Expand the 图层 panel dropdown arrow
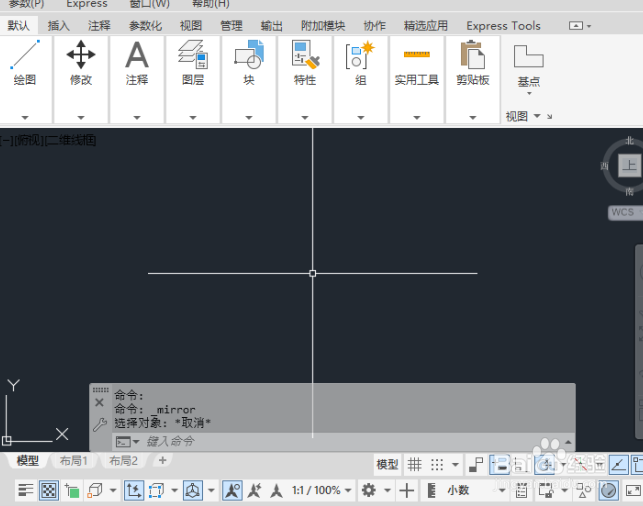643x506 pixels. pyautogui.click(x=193, y=118)
